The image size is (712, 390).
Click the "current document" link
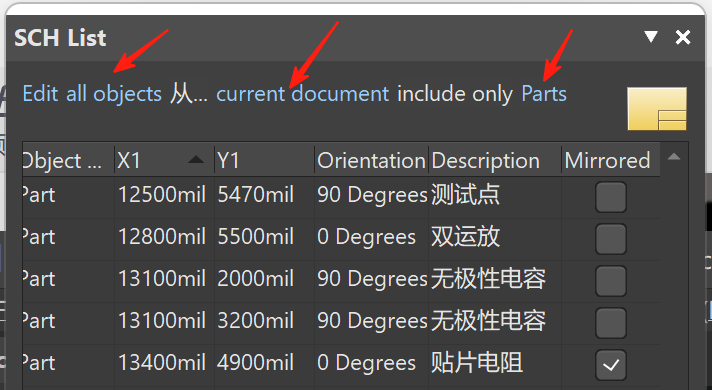[302, 94]
